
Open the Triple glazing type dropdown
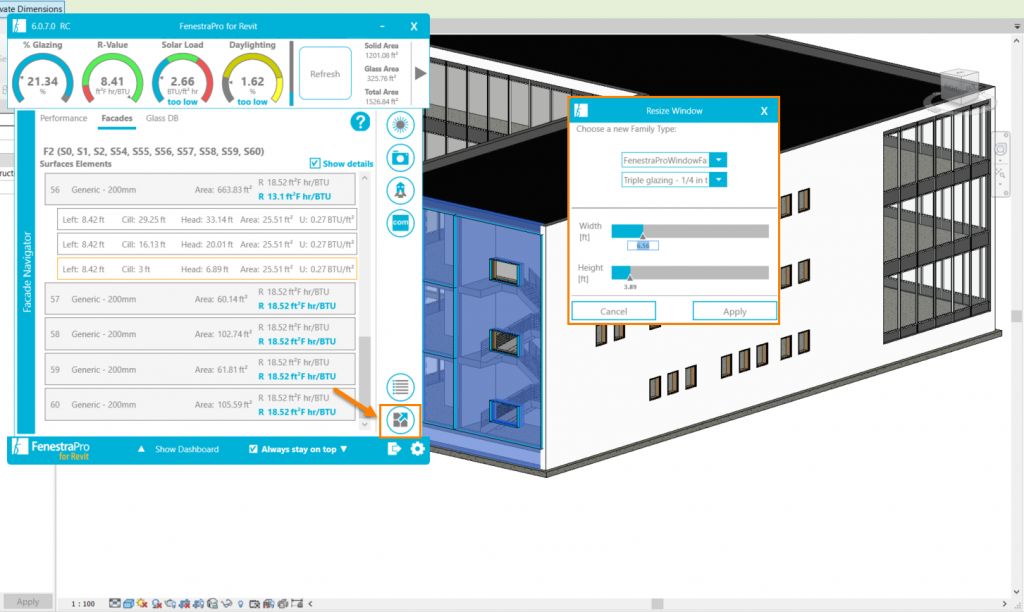pos(718,180)
